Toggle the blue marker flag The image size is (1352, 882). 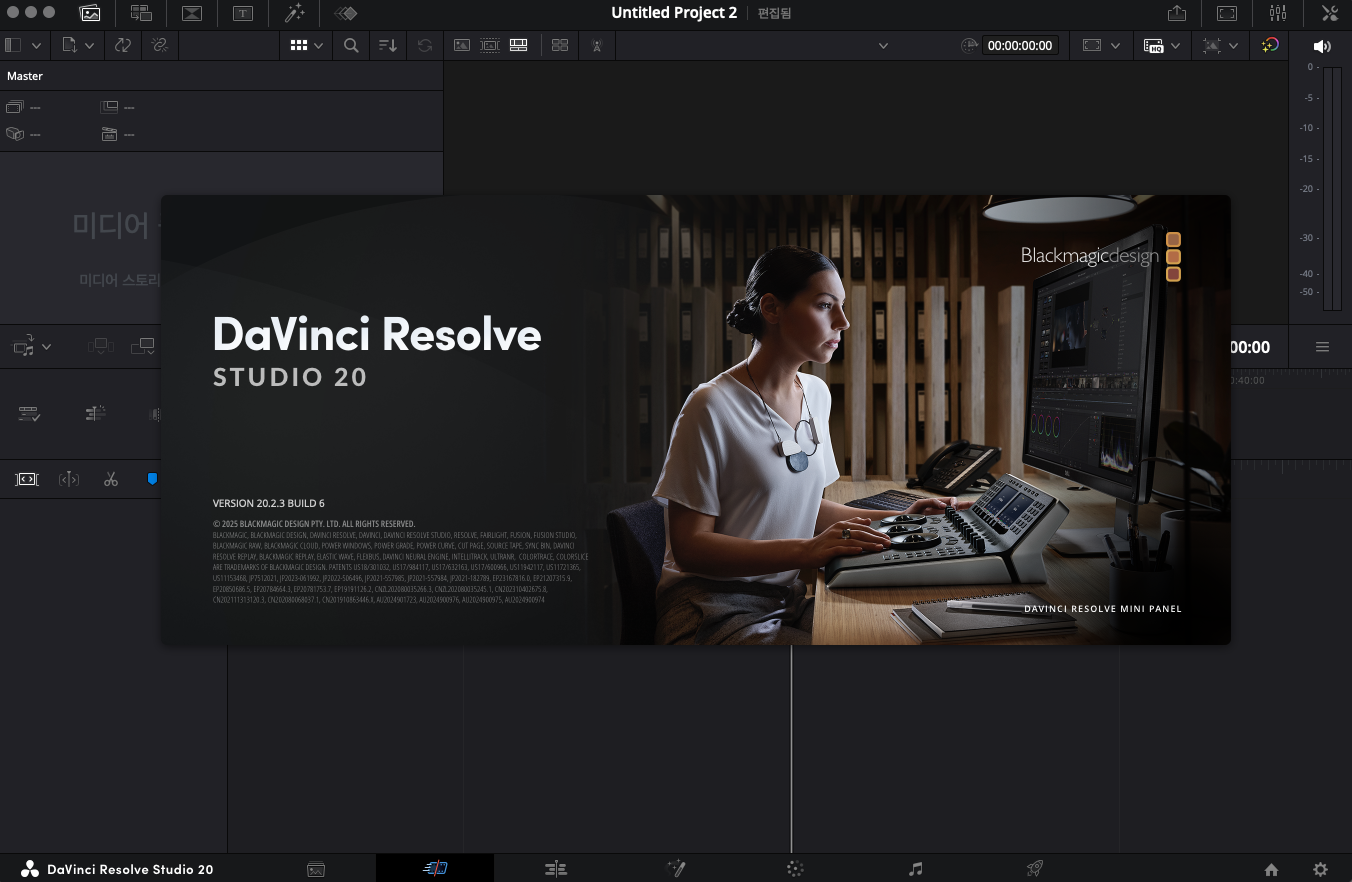152,479
